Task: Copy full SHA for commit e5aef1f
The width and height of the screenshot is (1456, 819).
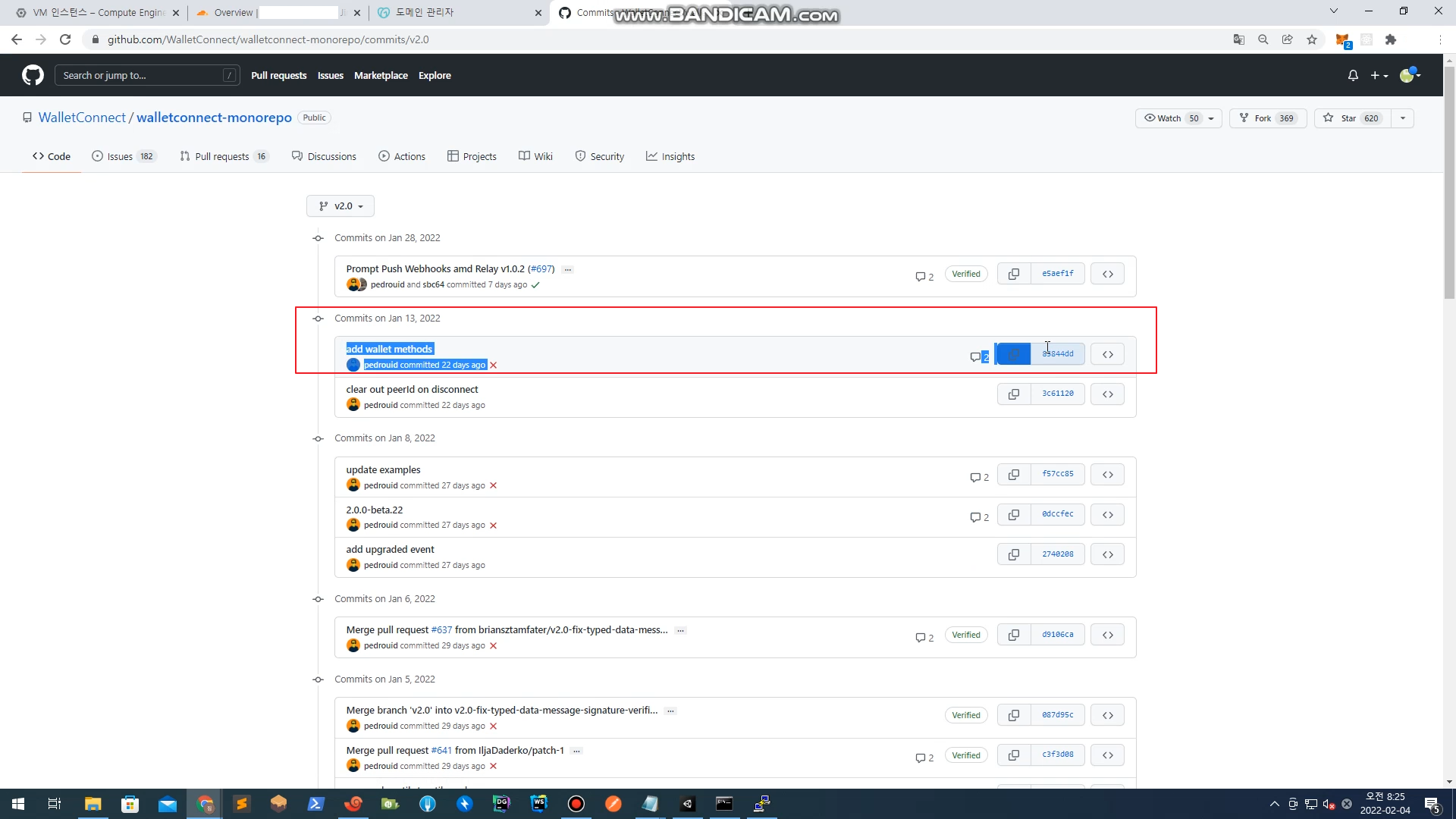Action: tap(1014, 274)
